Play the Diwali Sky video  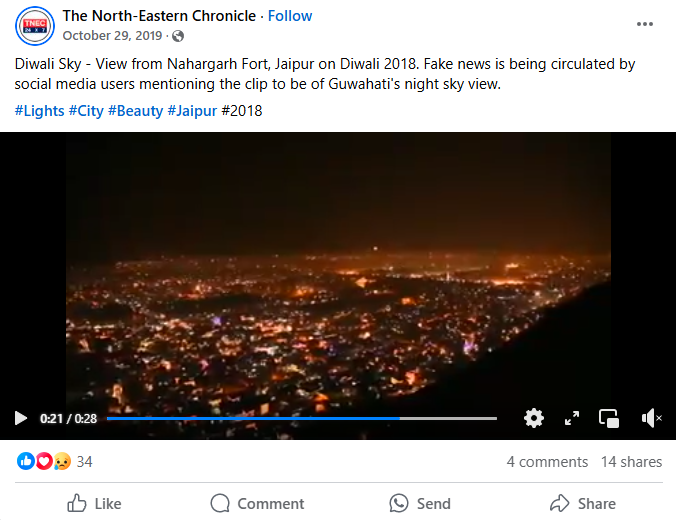21,418
